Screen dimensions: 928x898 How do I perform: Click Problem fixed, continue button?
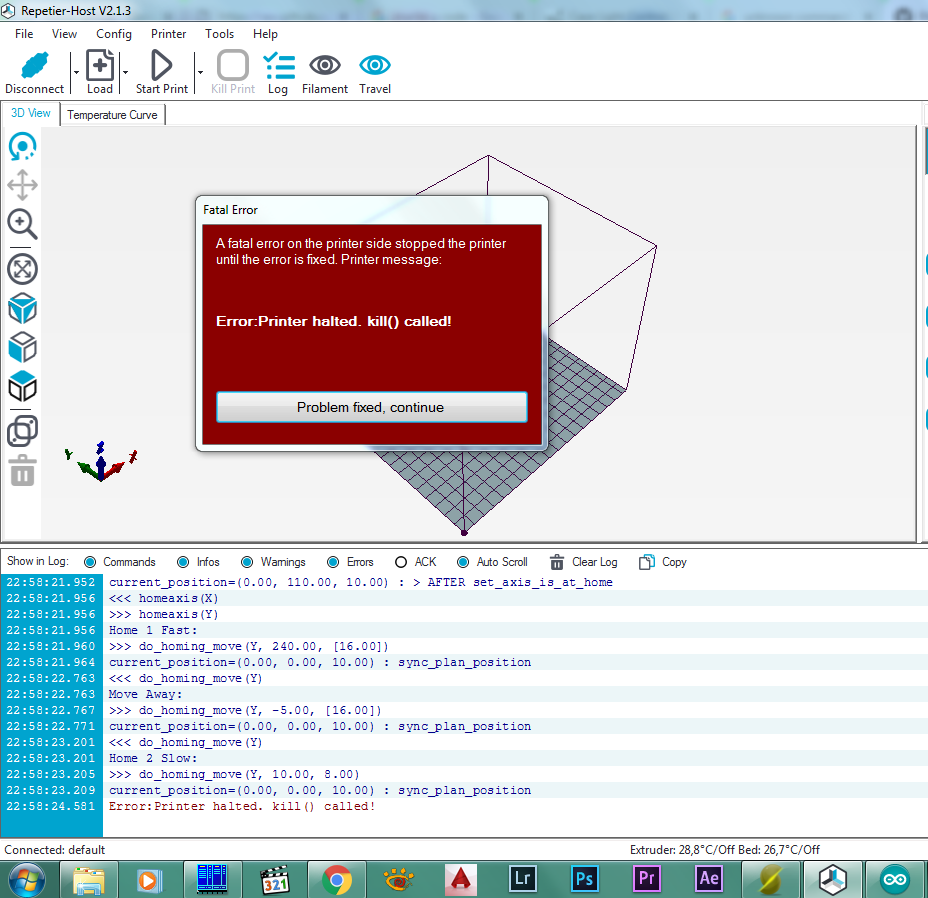tap(372, 407)
